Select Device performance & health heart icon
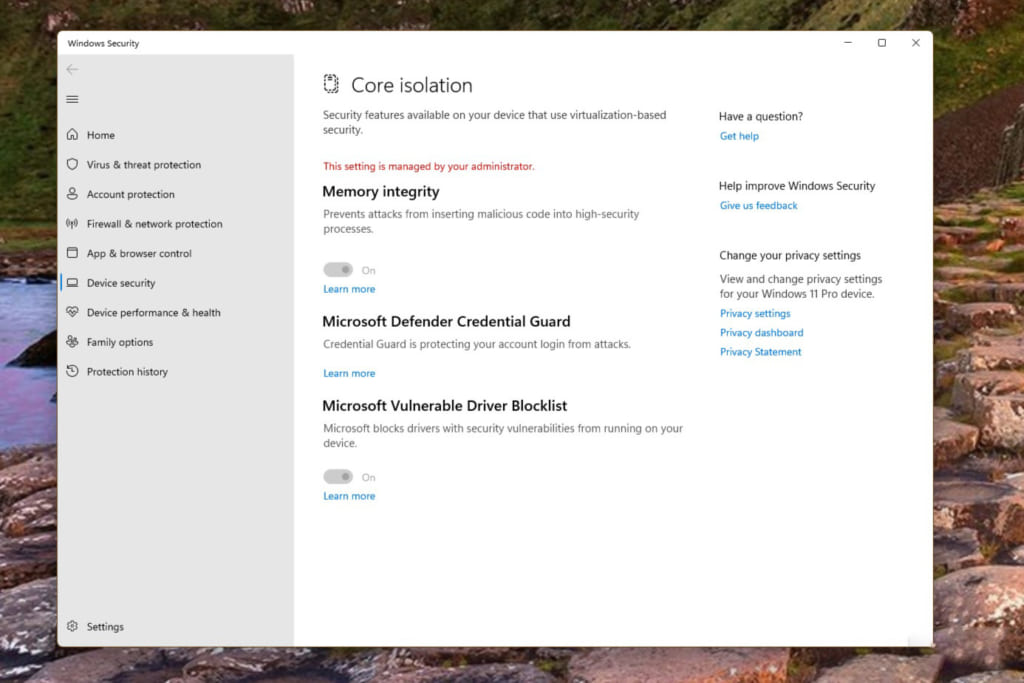Screen dimensions: 1024x683 pyautogui.click(x=72, y=313)
